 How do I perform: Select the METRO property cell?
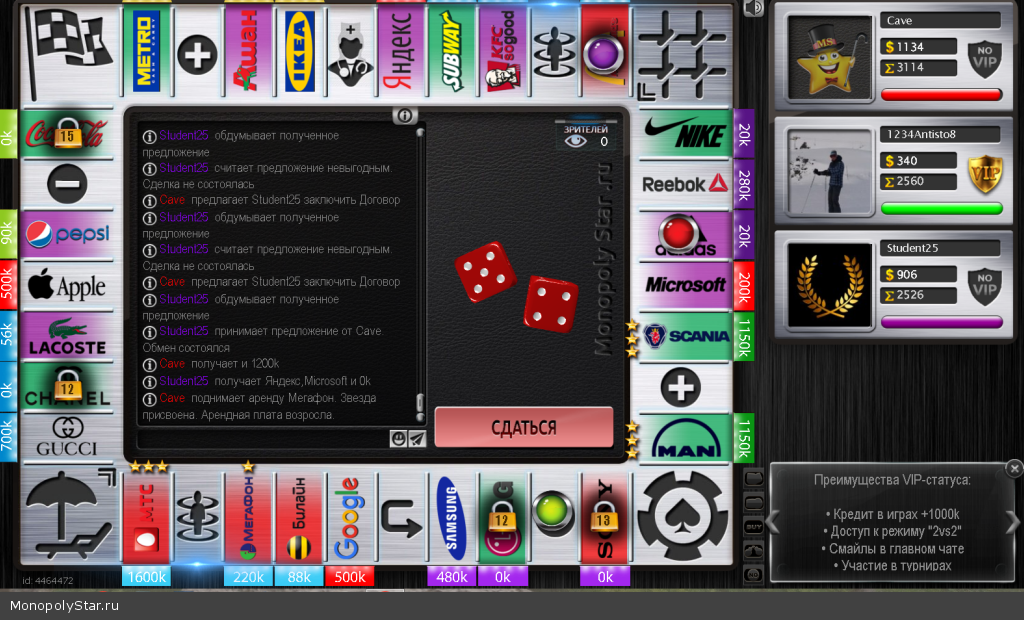[x=146, y=52]
